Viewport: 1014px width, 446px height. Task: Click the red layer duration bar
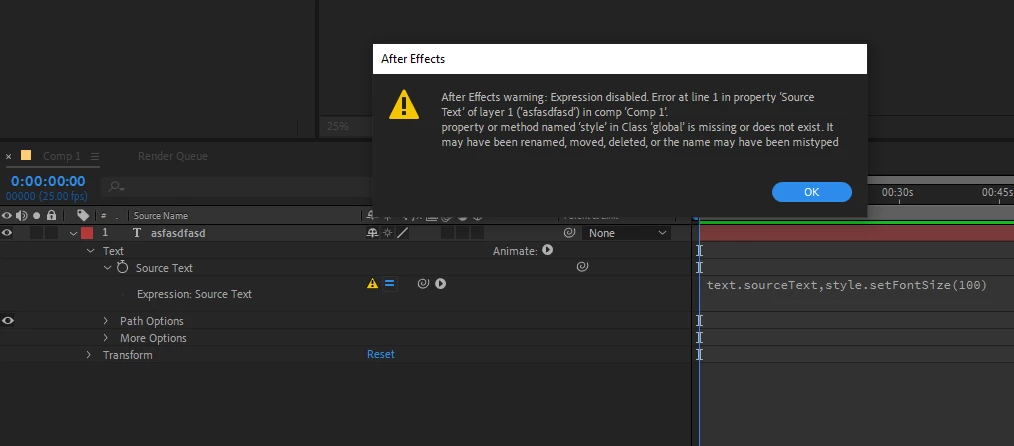(x=856, y=233)
